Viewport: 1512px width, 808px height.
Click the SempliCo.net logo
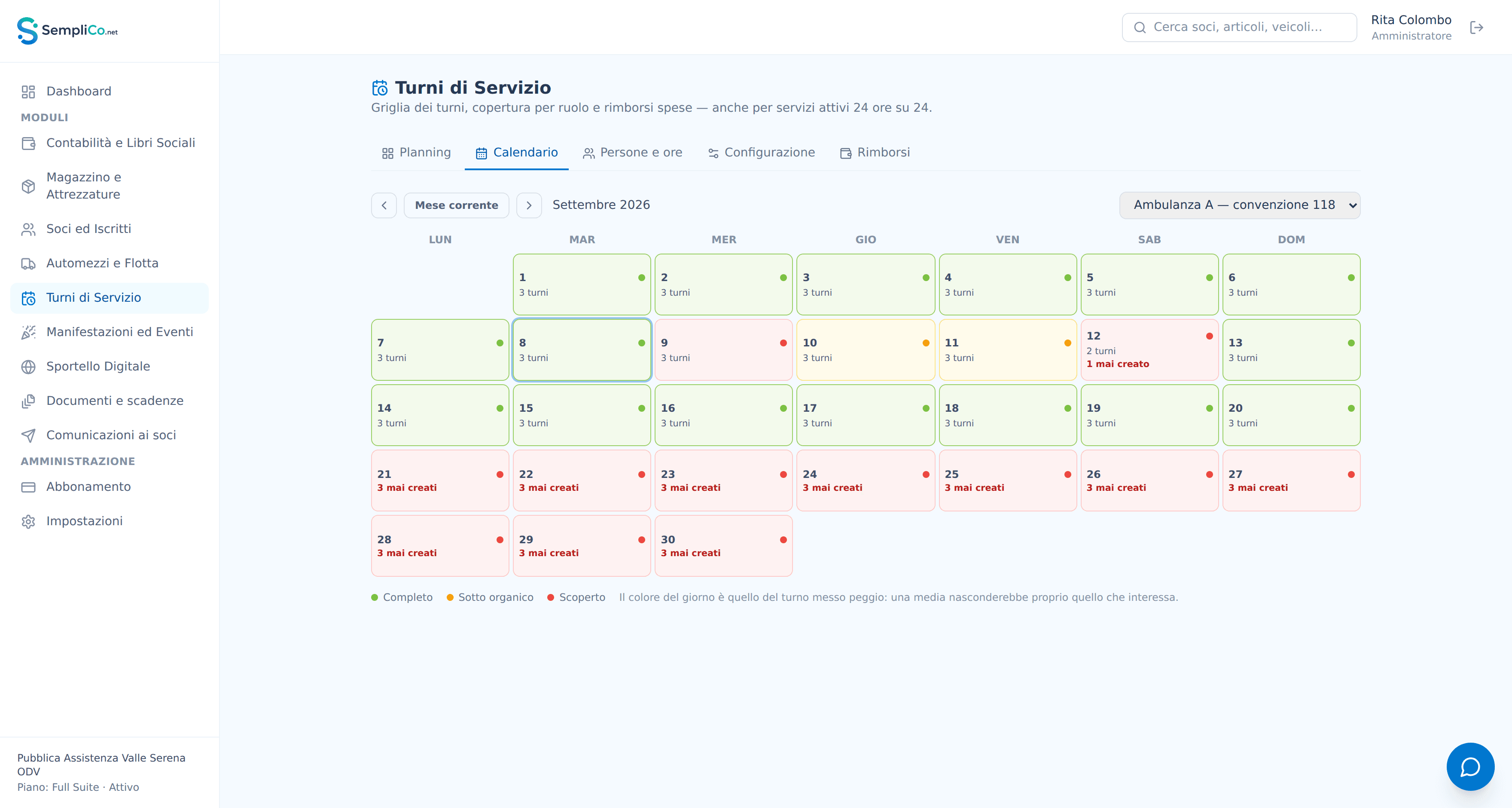tap(67, 31)
